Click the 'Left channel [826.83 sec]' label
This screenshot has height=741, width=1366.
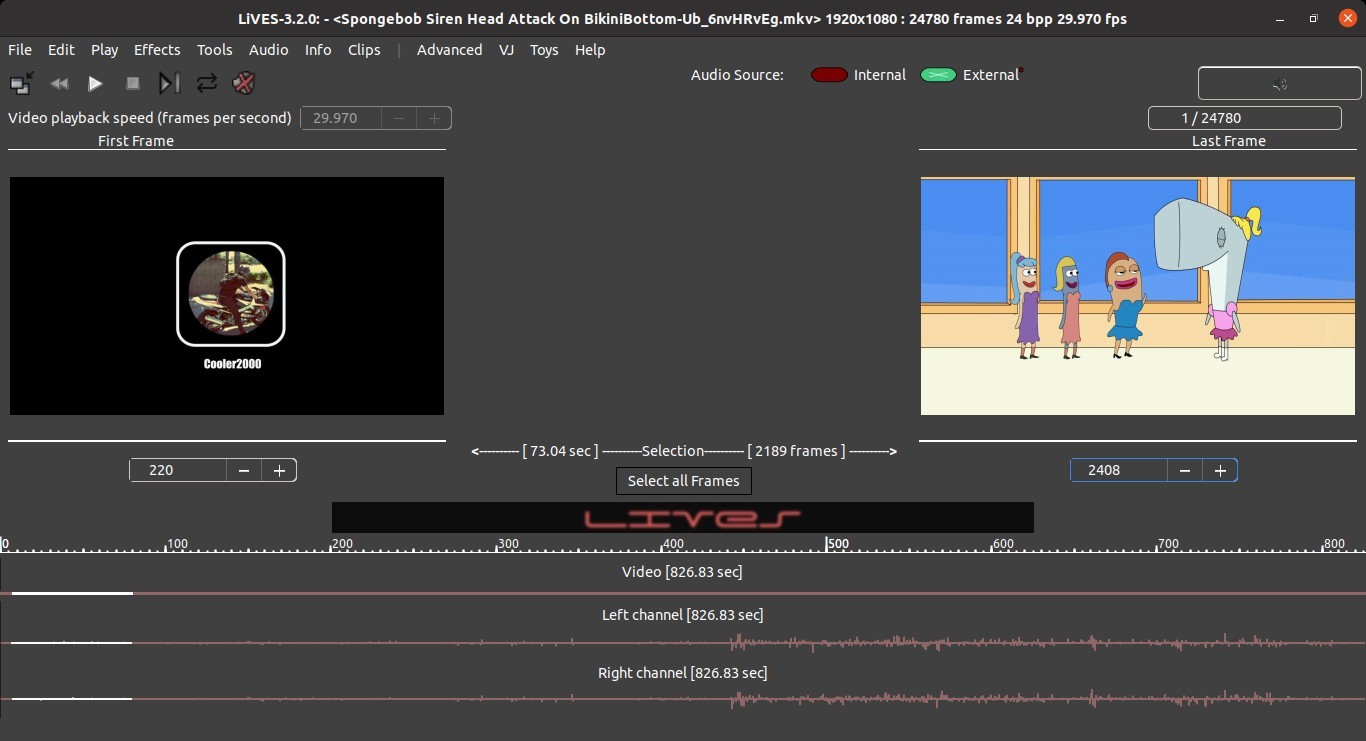pyautogui.click(x=682, y=615)
